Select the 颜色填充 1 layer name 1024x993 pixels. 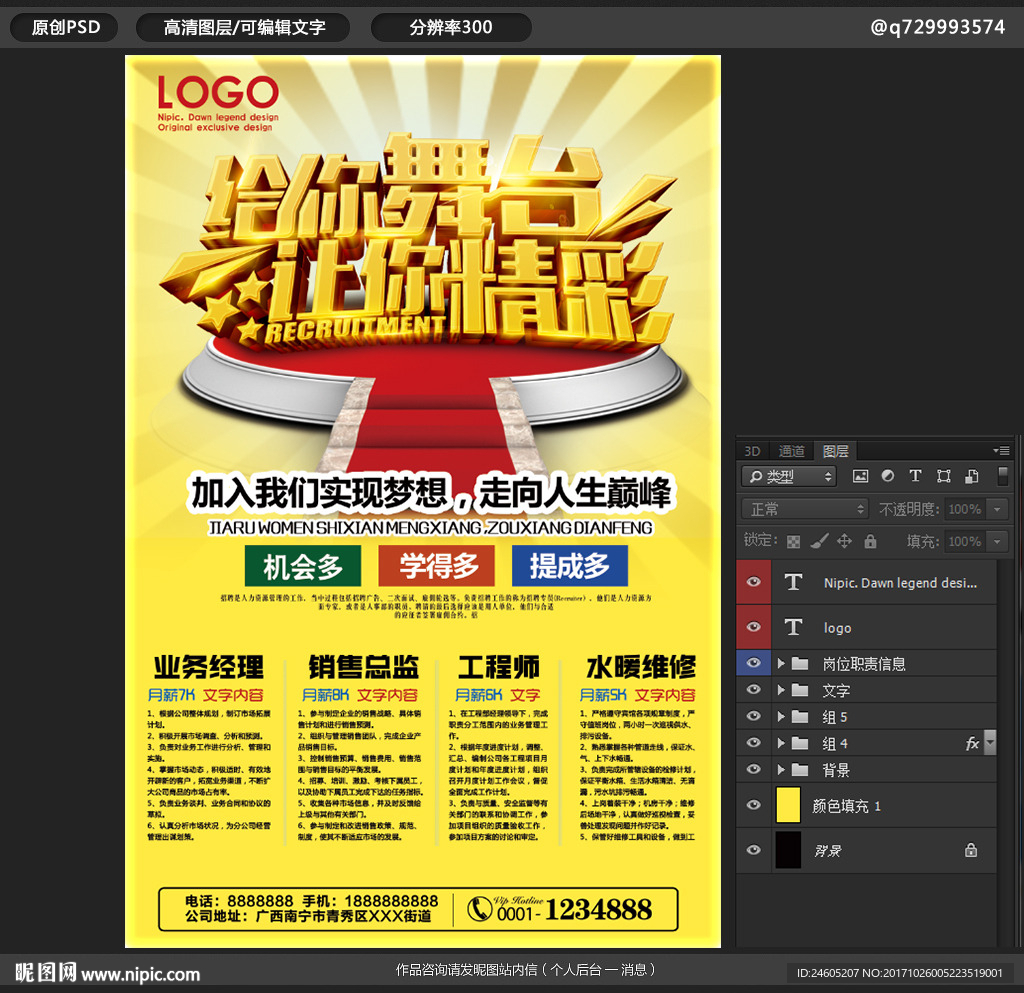[846, 806]
